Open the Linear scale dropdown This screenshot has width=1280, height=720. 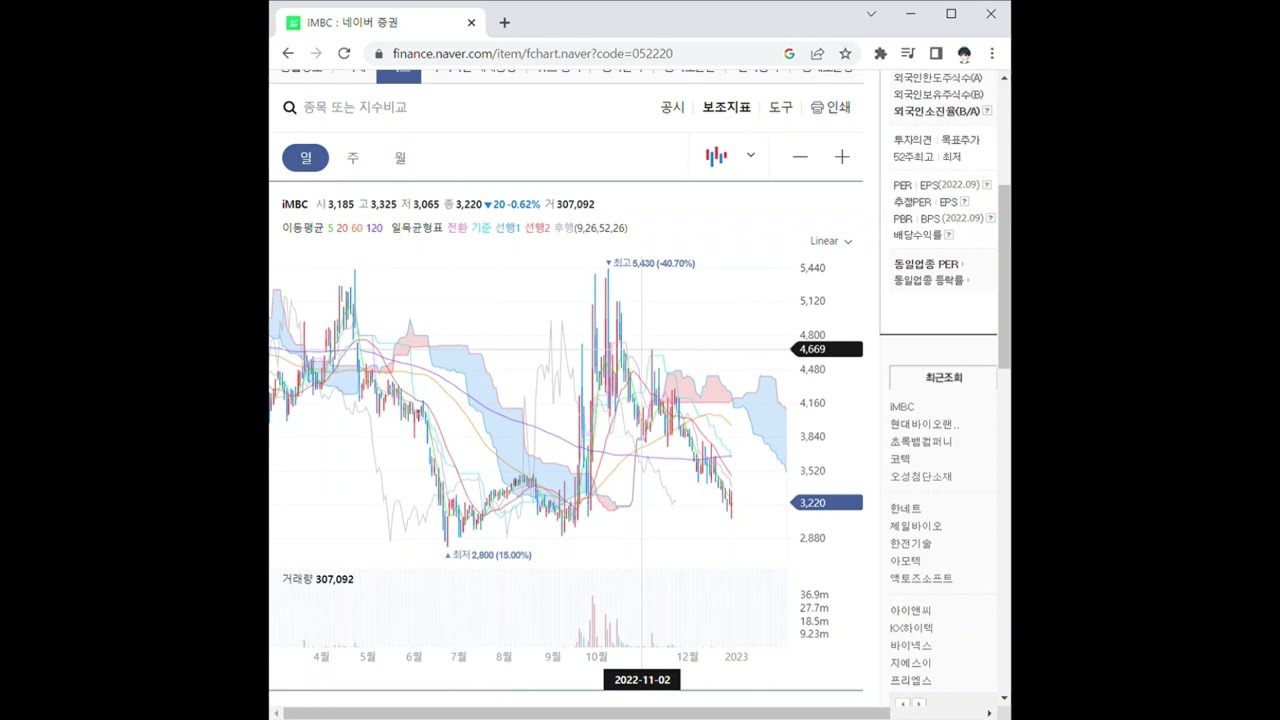pos(831,241)
